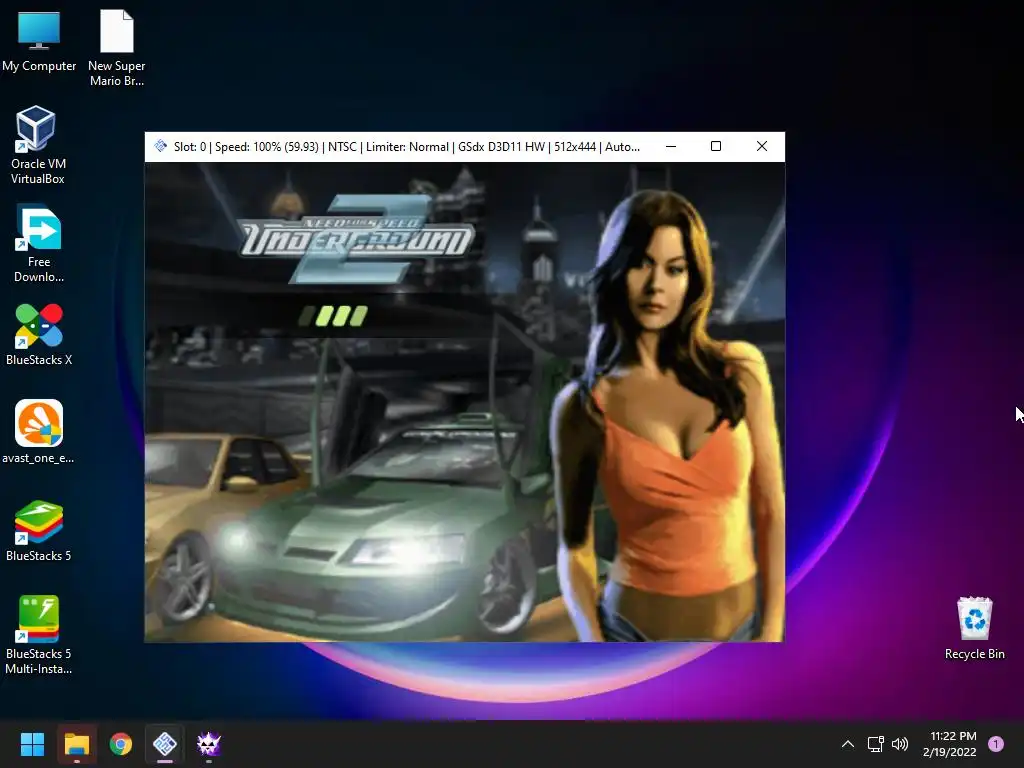The width and height of the screenshot is (1024, 768).
Task: Select the avast_one_e... installer icon
Action: [x=39, y=432]
